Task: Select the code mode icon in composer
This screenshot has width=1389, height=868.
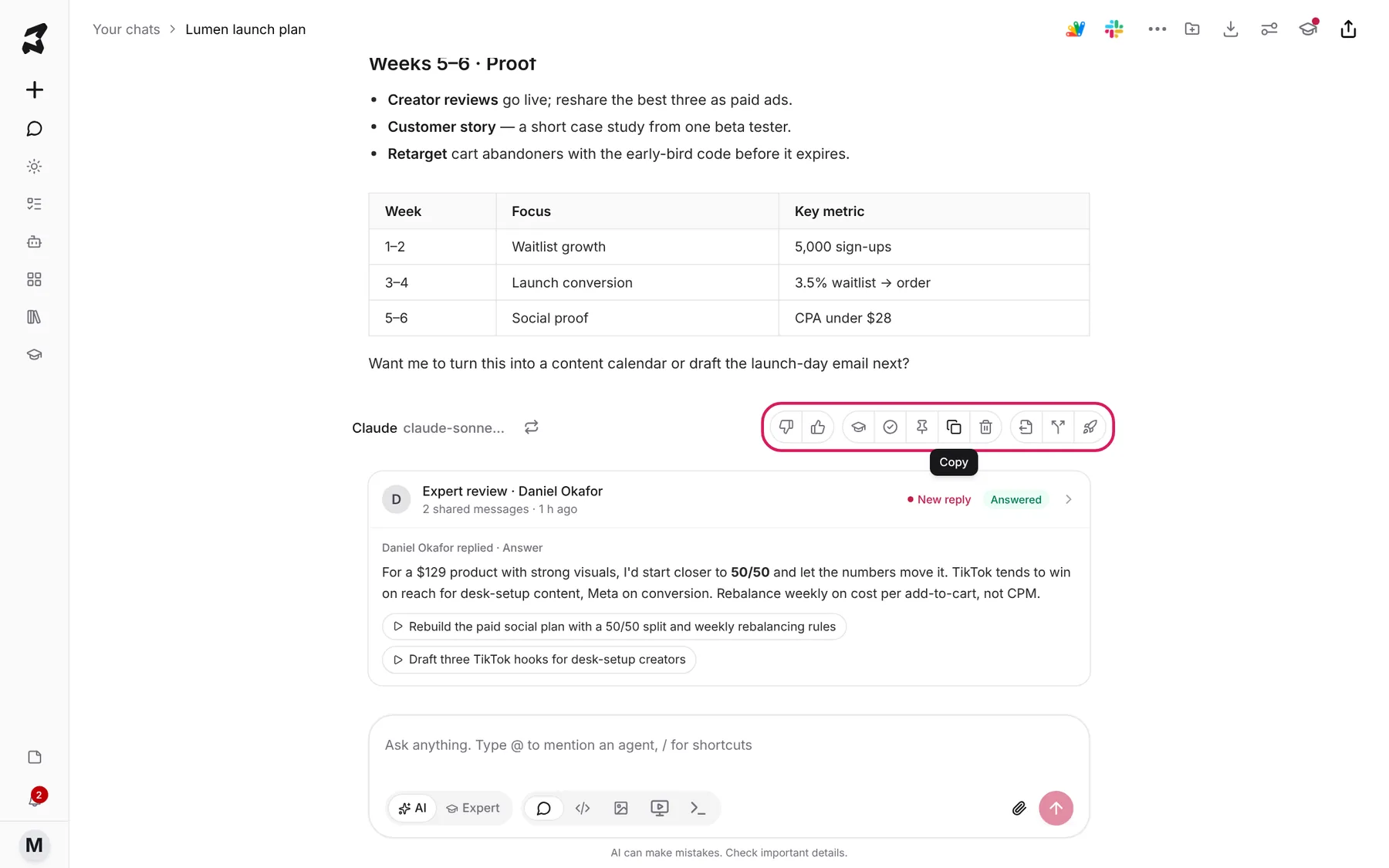Action: (x=583, y=808)
